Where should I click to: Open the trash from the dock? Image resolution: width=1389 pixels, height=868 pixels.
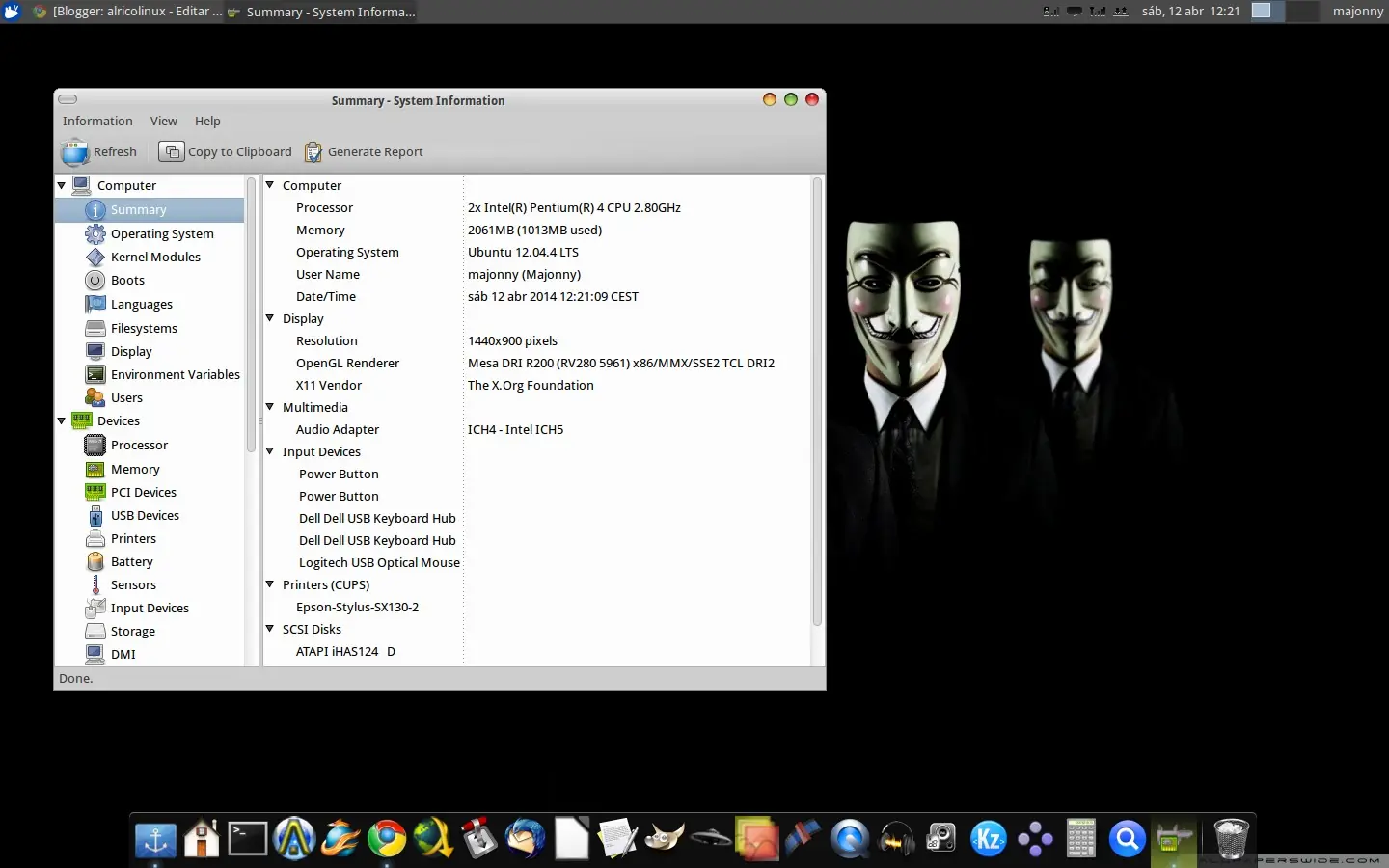click(x=1231, y=838)
